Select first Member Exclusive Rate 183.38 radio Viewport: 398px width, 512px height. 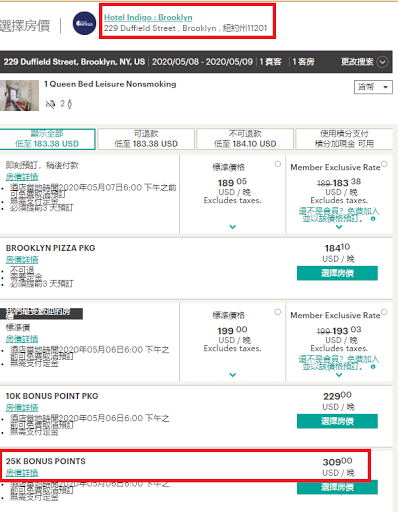point(384,164)
